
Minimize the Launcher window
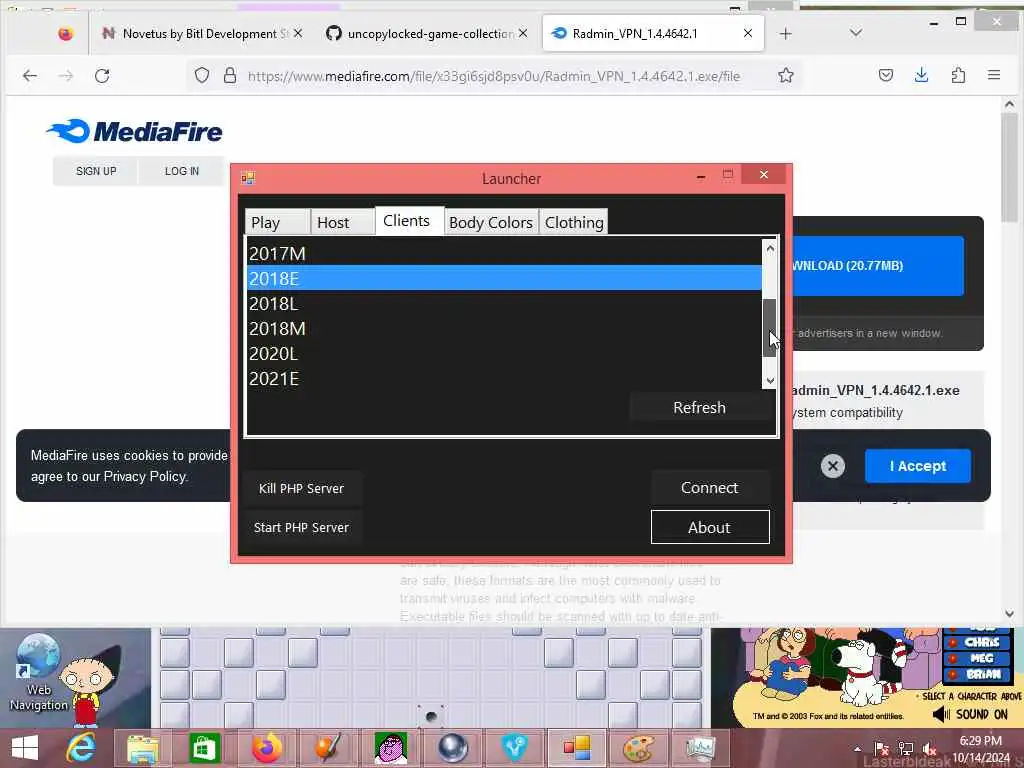click(701, 176)
